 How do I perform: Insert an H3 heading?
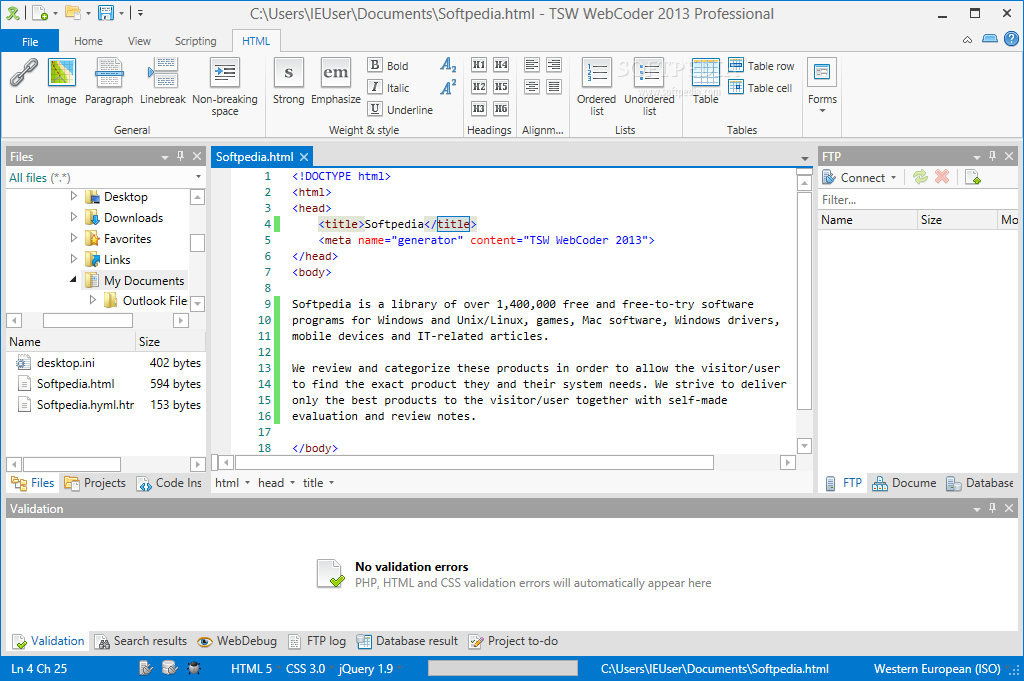479,108
